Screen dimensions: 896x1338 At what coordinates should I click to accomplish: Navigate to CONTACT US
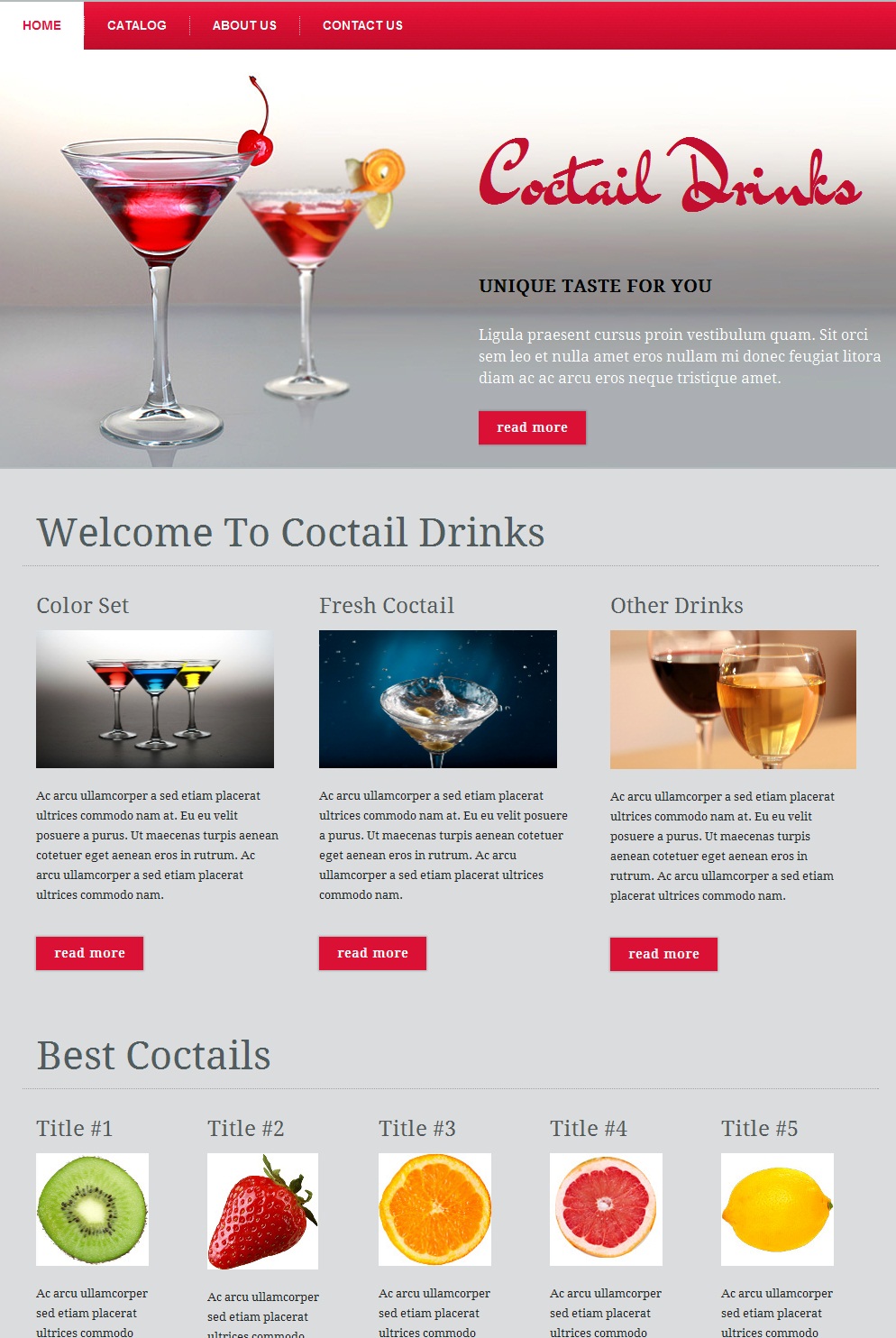tap(362, 25)
